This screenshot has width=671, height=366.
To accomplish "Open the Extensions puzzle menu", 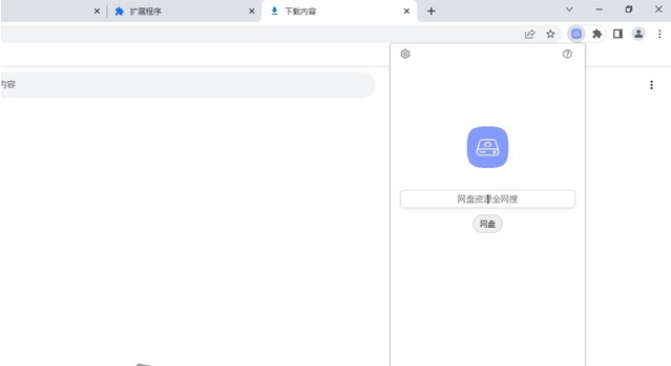I will coord(597,34).
